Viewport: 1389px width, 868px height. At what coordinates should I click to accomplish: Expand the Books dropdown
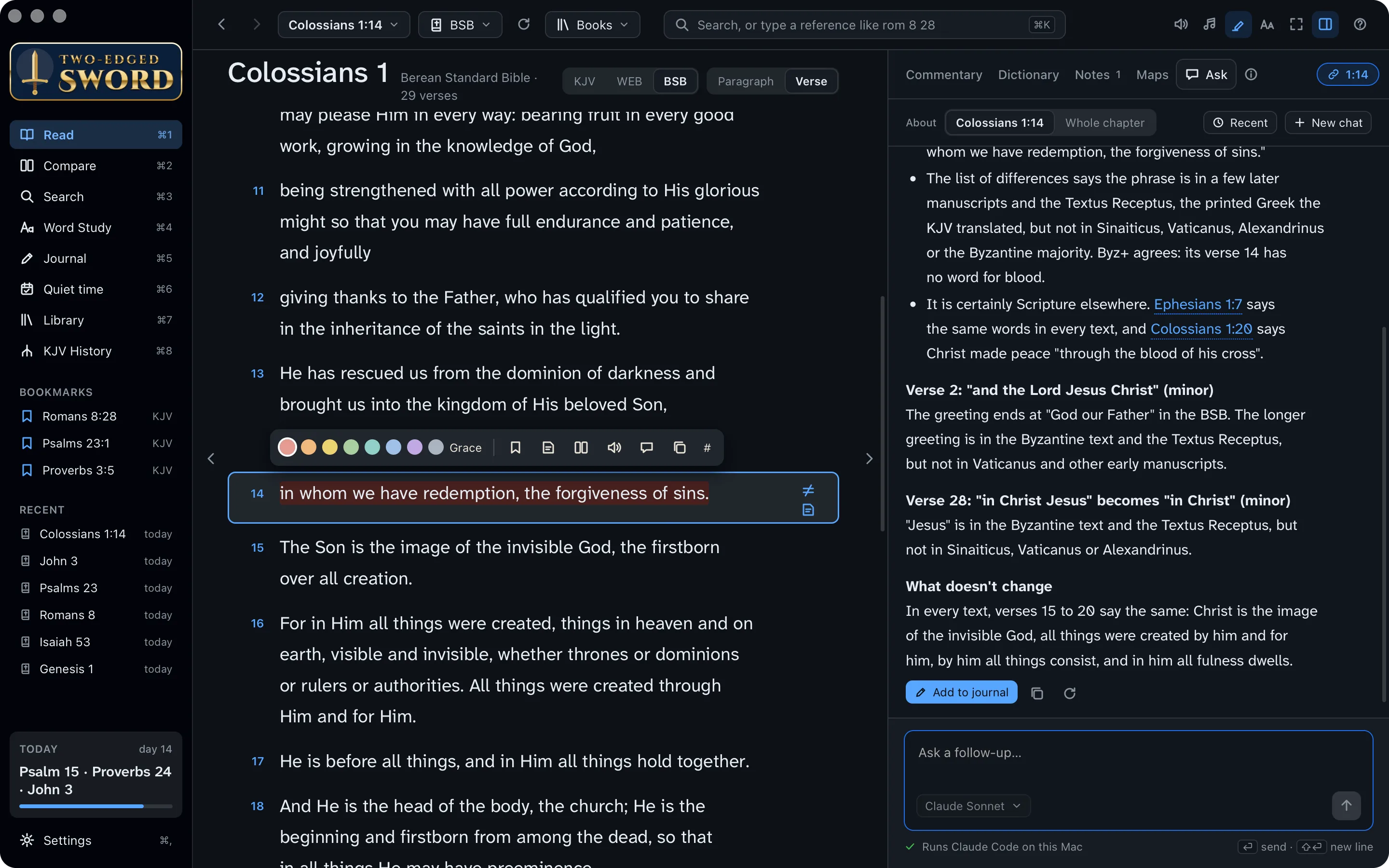592,25
